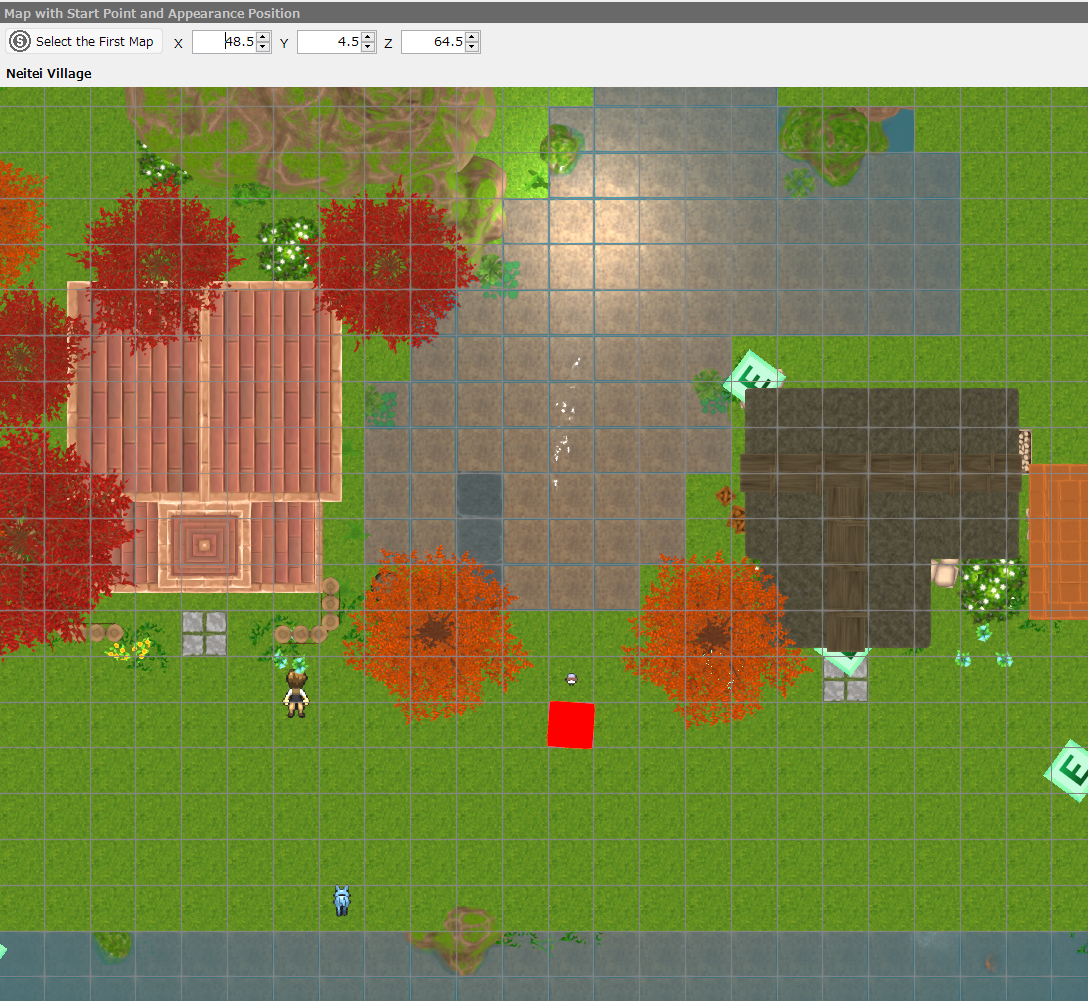Image resolution: width=1088 pixels, height=1001 pixels.
Task: Increase the Y value with up arrow
Action: (x=368, y=37)
